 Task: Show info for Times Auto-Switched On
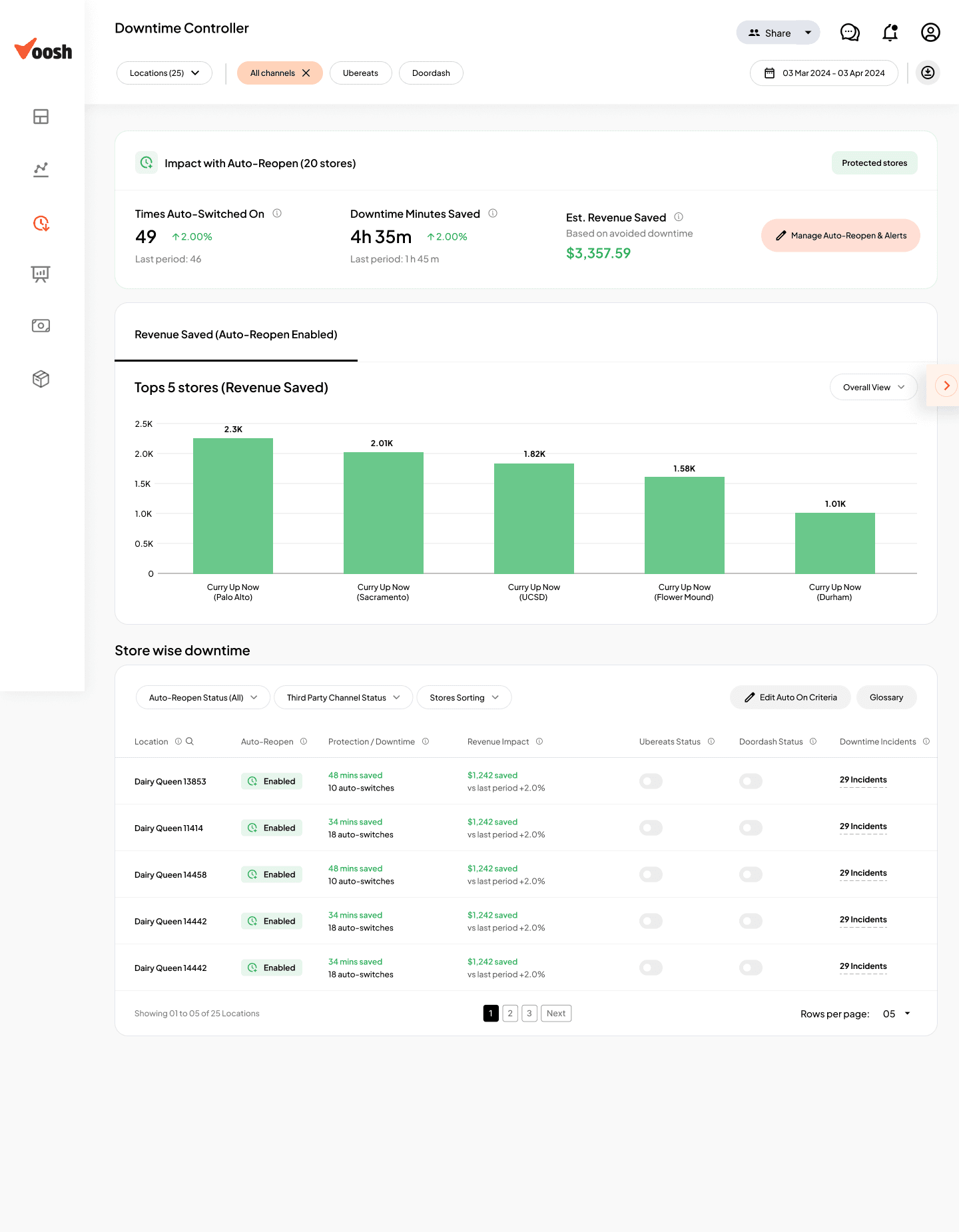coord(277,213)
